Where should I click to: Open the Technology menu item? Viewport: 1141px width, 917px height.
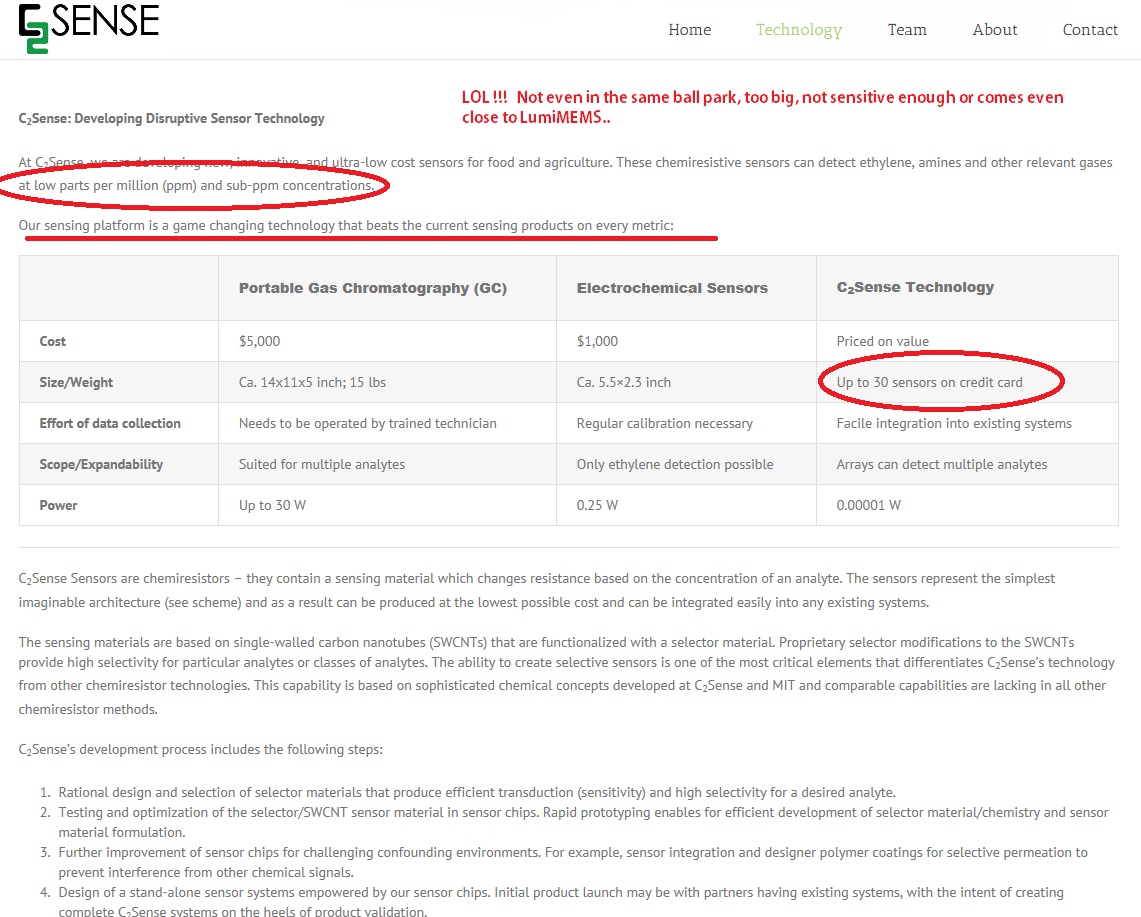click(798, 30)
